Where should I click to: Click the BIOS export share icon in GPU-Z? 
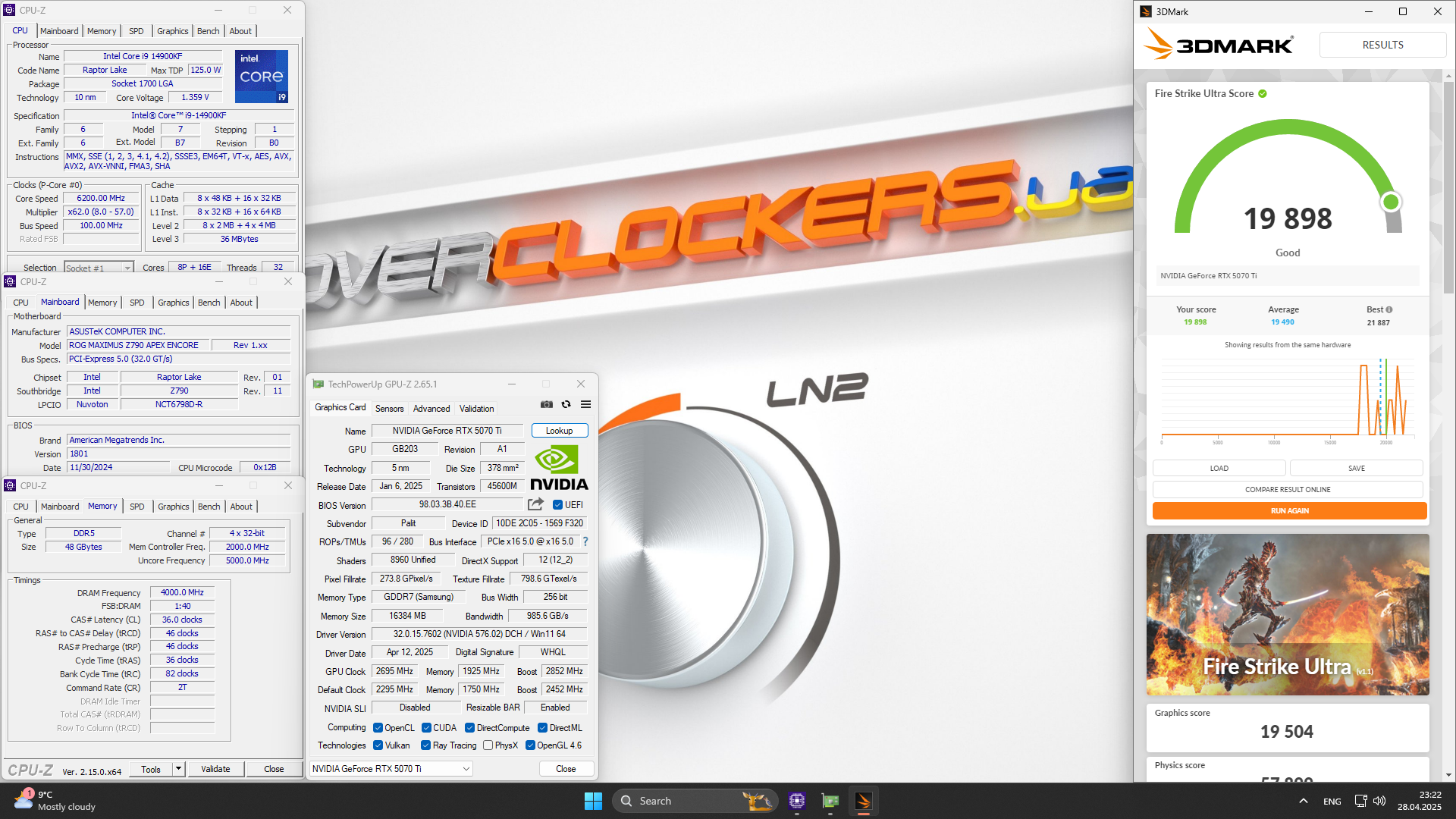pyautogui.click(x=535, y=504)
